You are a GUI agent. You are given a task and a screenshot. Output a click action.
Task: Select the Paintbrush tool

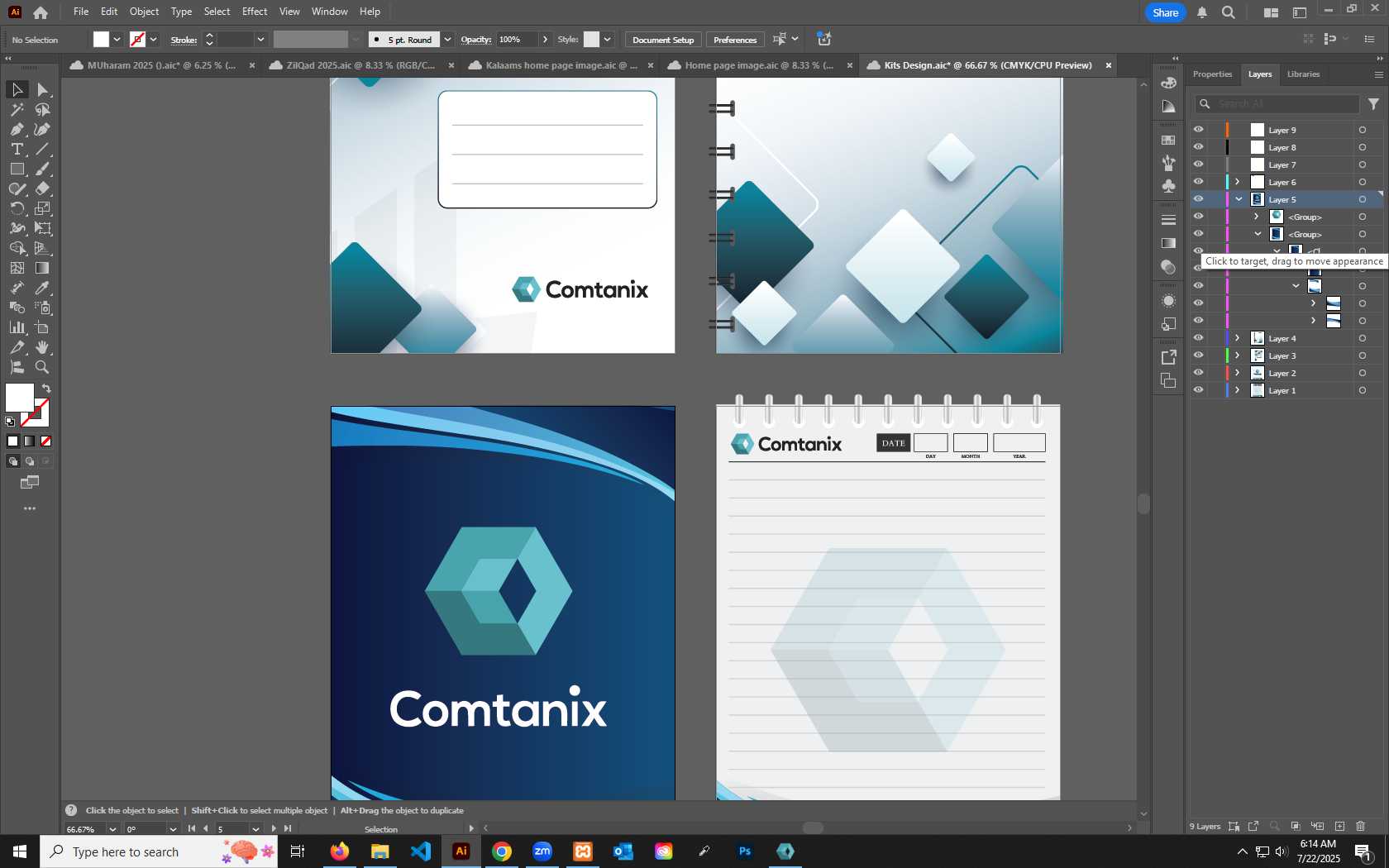click(43, 169)
